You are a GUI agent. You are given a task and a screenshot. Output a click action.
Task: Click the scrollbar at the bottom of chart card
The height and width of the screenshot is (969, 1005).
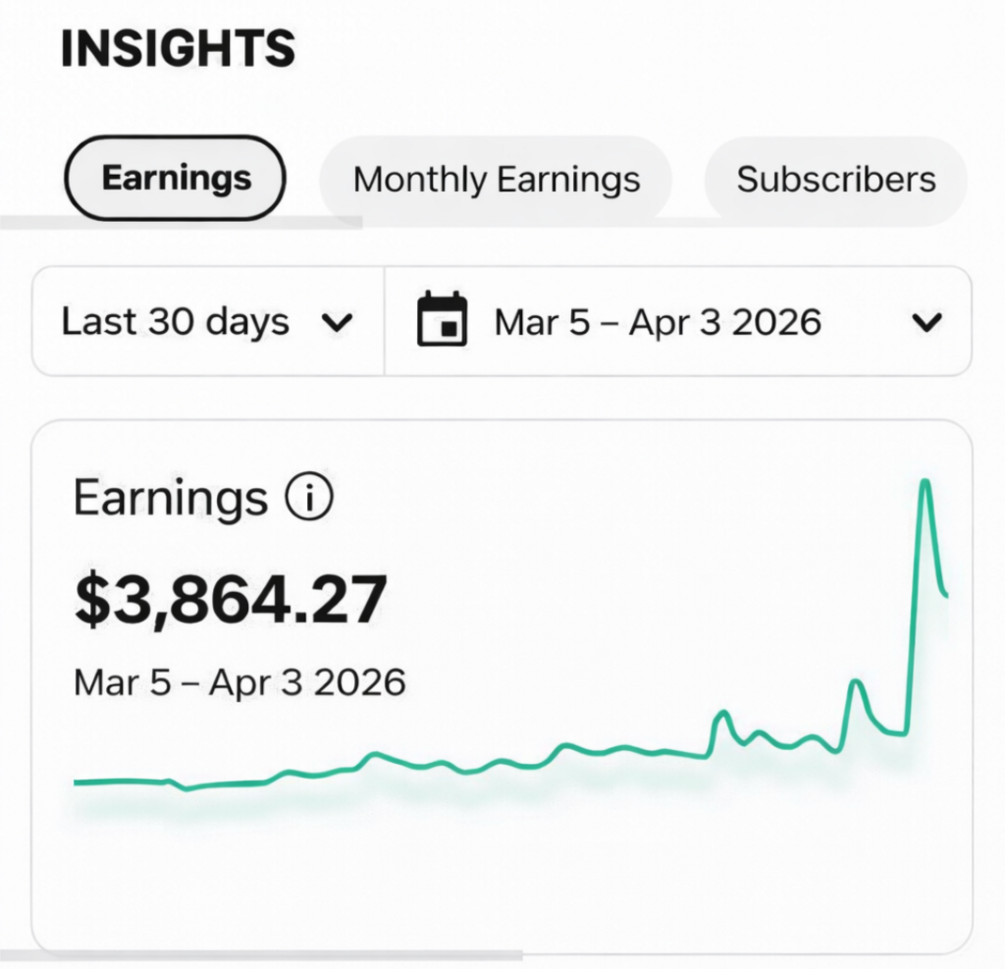(262, 956)
